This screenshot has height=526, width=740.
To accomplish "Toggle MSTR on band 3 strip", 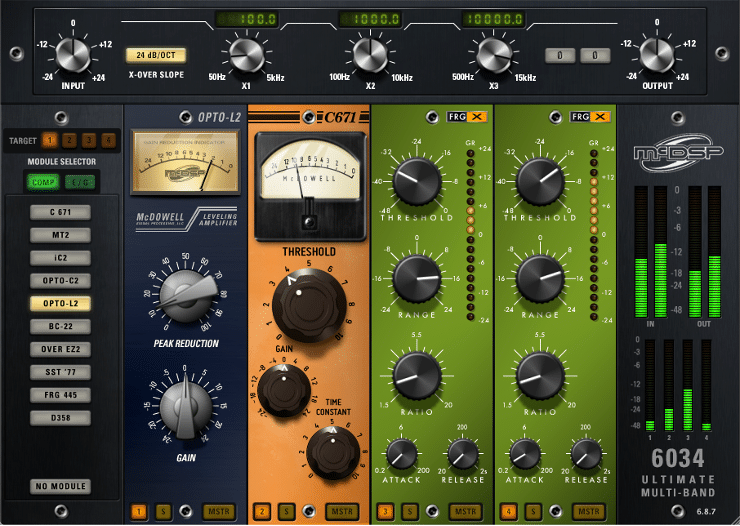I will 463,512.
